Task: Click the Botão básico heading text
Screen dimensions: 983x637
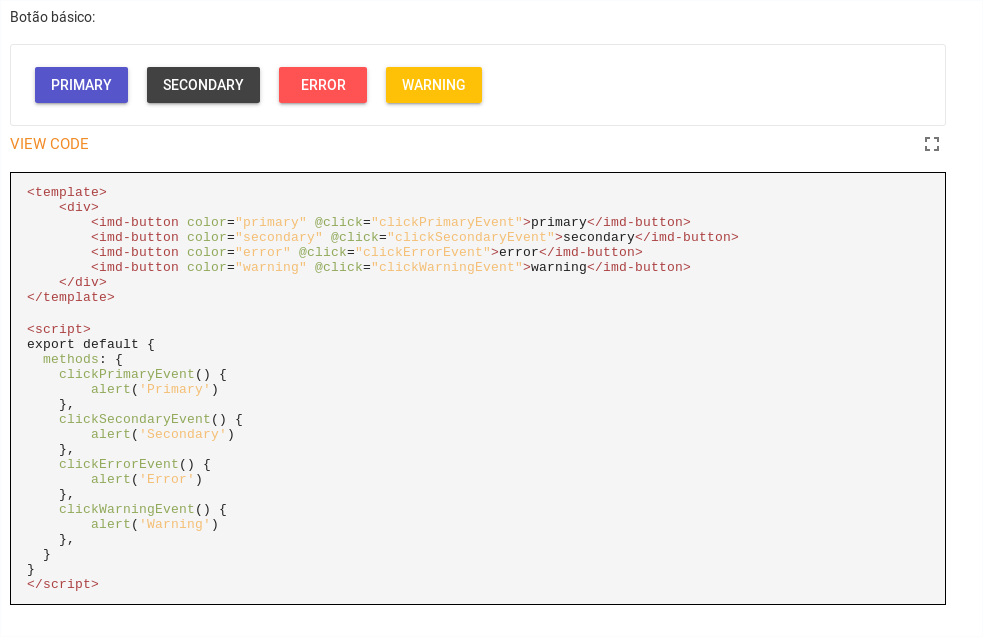Action: [x=53, y=17]
